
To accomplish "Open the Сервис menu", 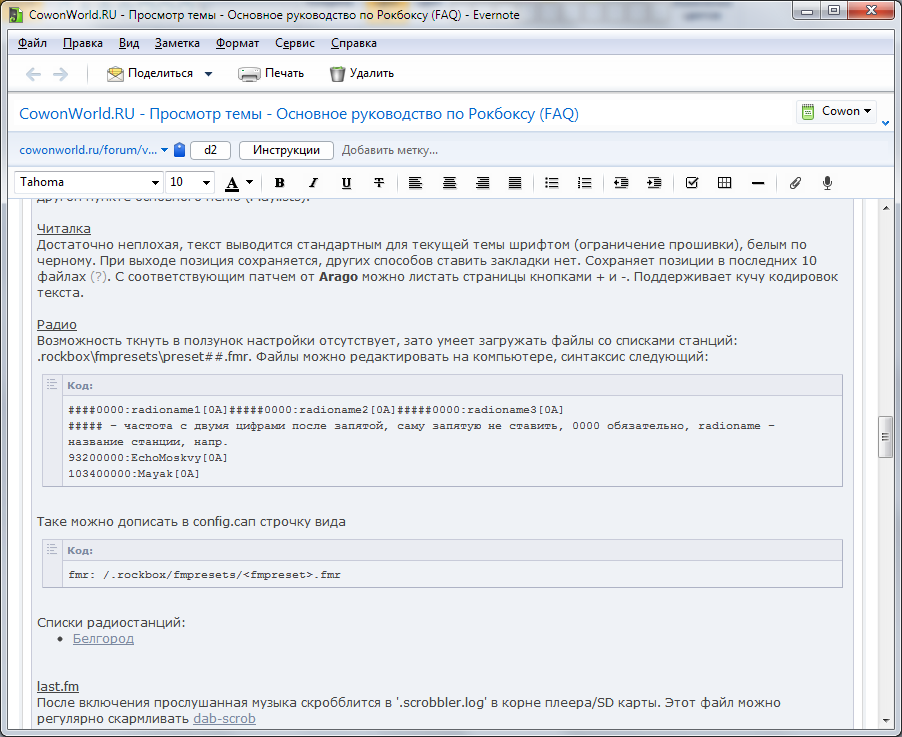I will (295, 43).
